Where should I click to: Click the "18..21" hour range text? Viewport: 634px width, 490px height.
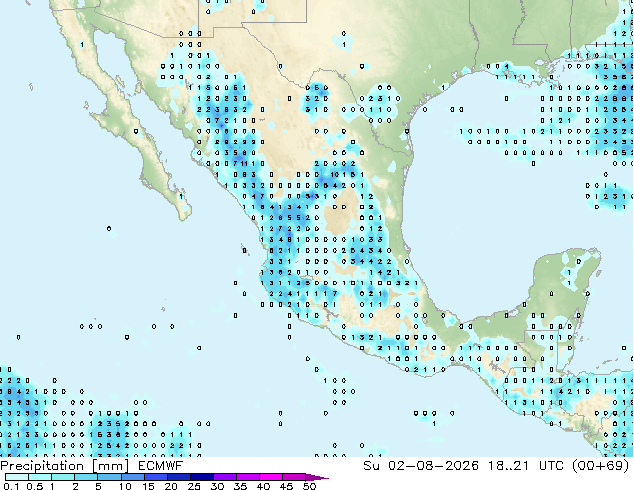[508, 466]
